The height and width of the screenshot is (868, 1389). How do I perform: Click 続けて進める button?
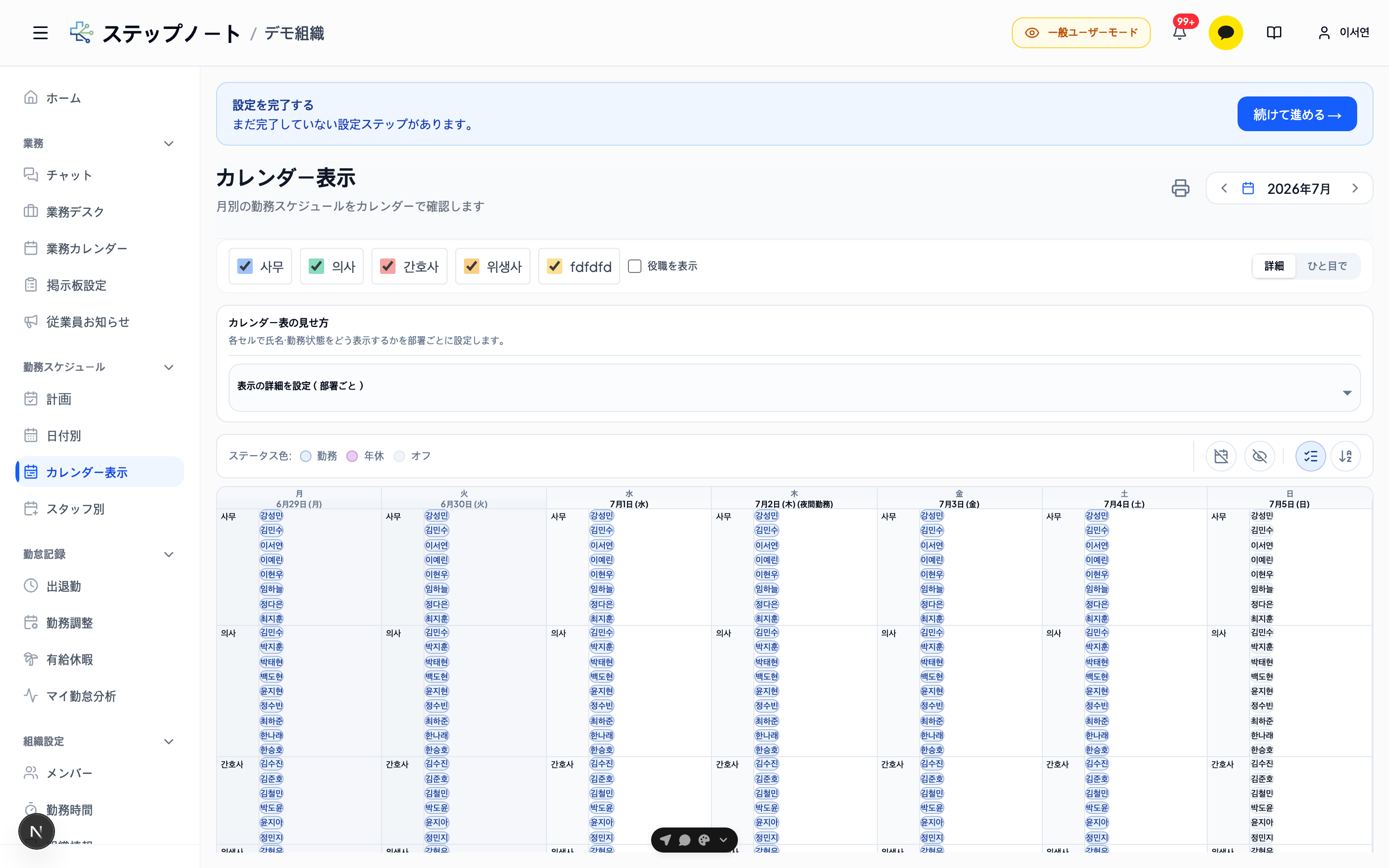(1296, 114)
